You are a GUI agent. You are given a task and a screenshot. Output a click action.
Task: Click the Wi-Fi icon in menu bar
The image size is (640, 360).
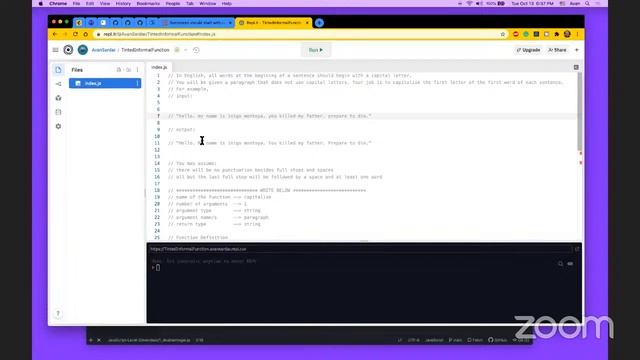coord(469,3)
